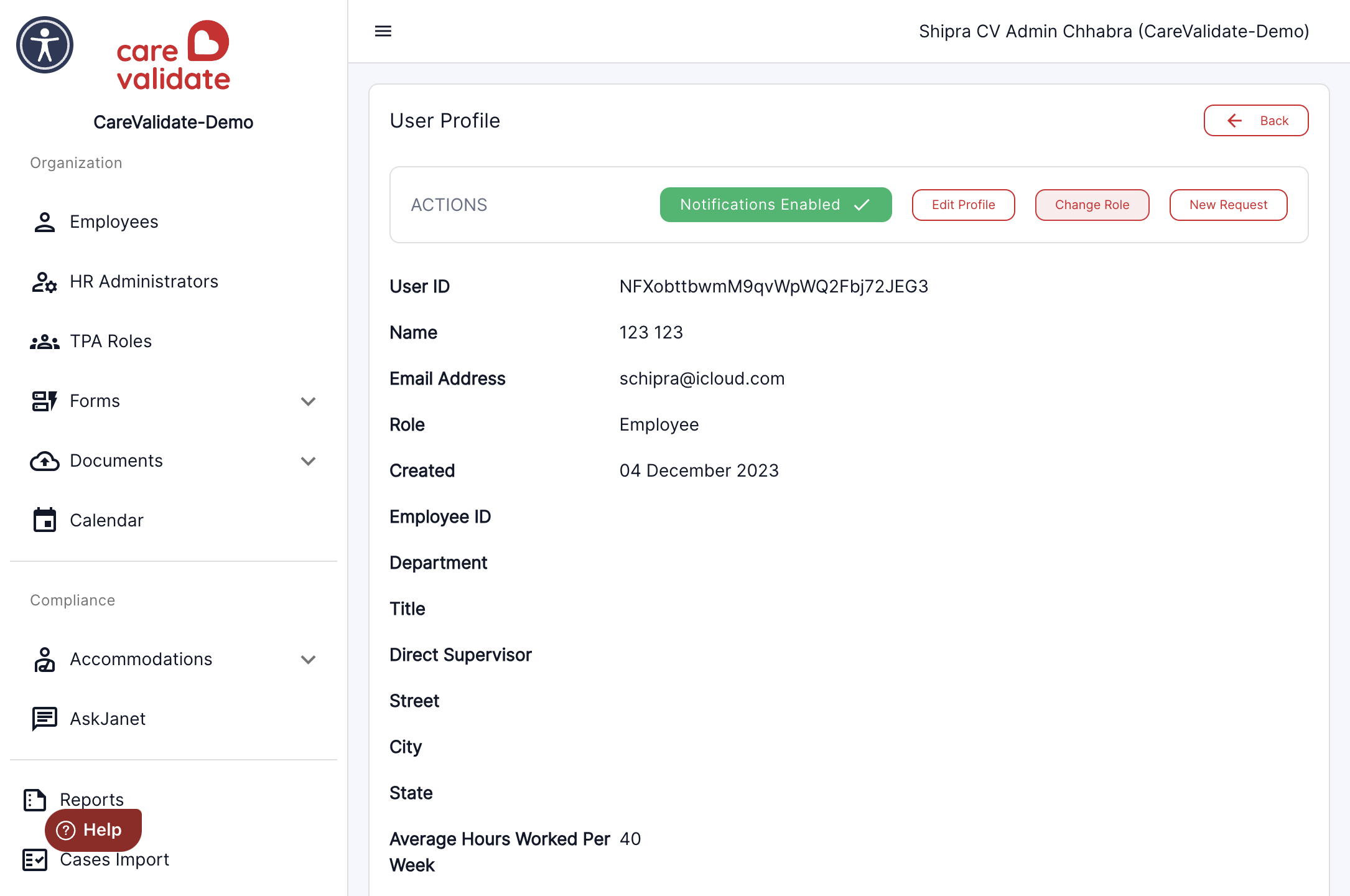Click the Documents cloud upload icon
This screenshot has width=1350, height=896.
tap(44, 461)
